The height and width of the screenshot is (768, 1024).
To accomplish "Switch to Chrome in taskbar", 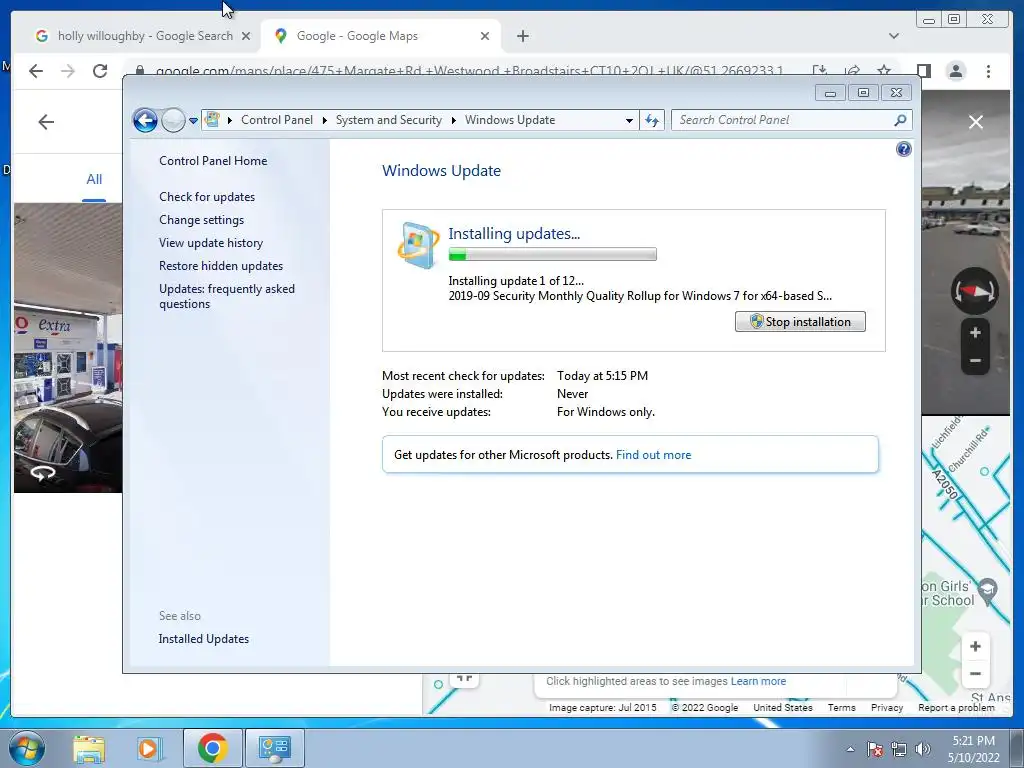I will point(212,748).
